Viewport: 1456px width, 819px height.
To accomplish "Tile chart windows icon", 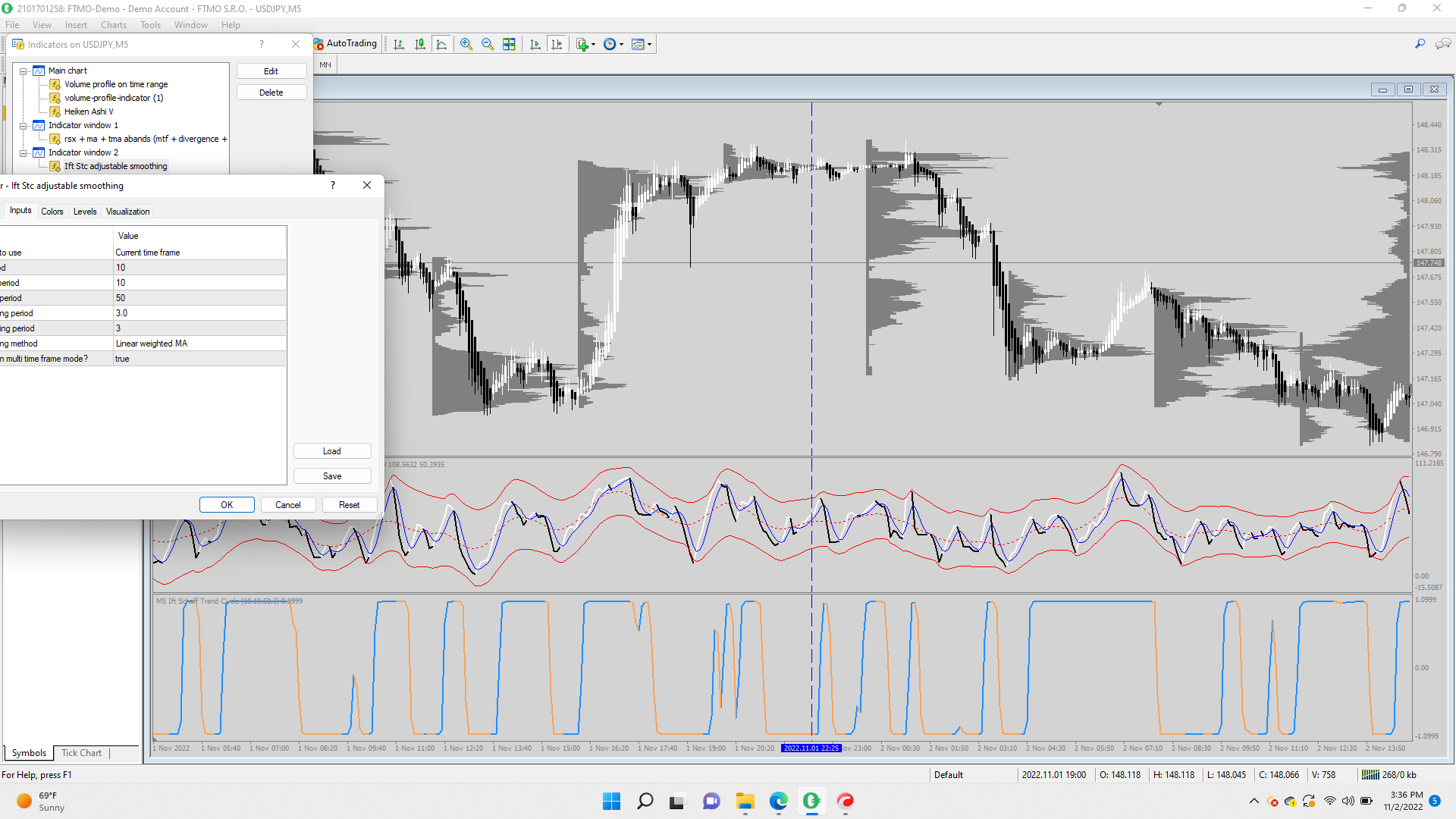I will point(509,44).
